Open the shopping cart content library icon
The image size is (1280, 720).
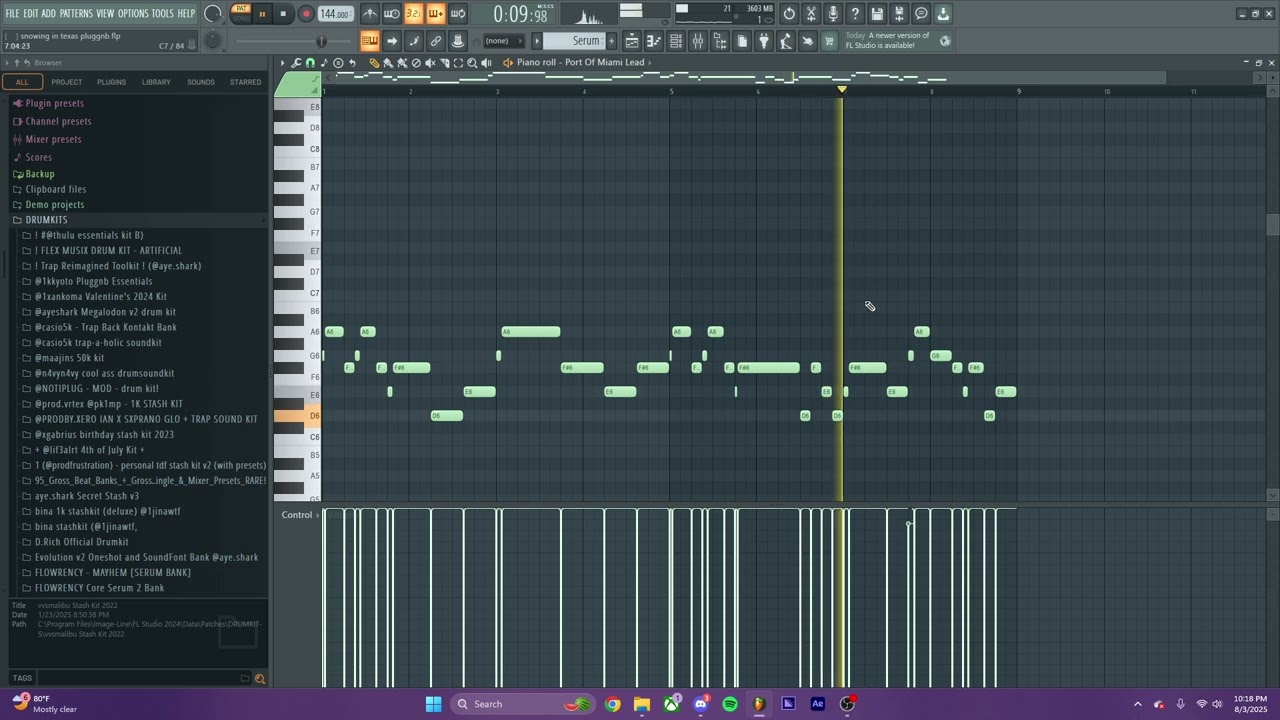tap(829, 41)
